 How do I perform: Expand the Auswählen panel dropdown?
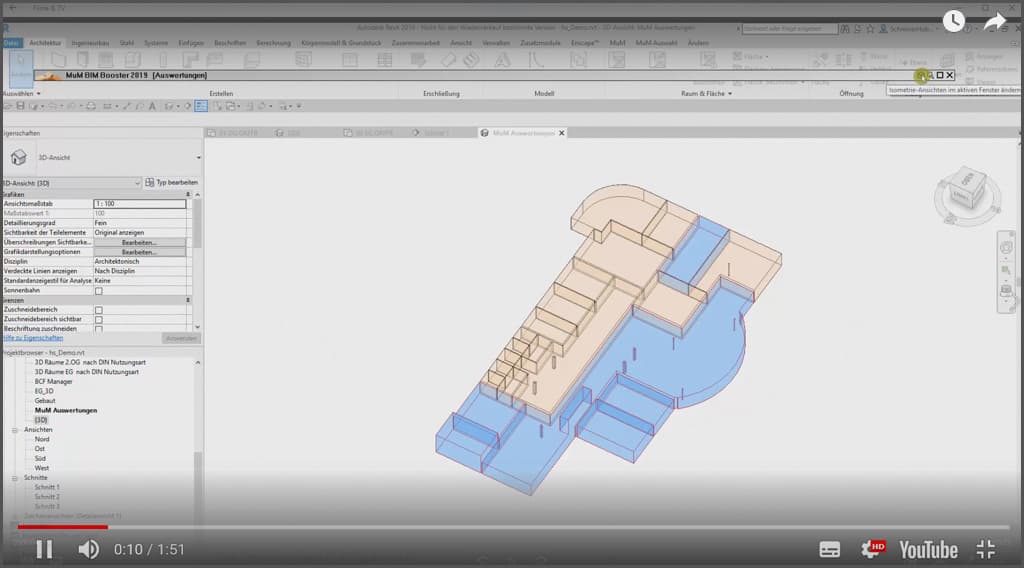[39, 94]
